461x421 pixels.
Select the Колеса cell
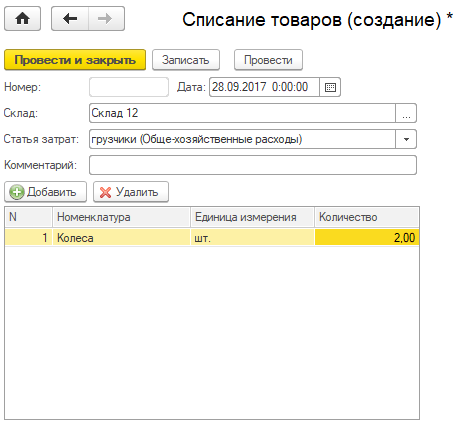click(121, 238)
